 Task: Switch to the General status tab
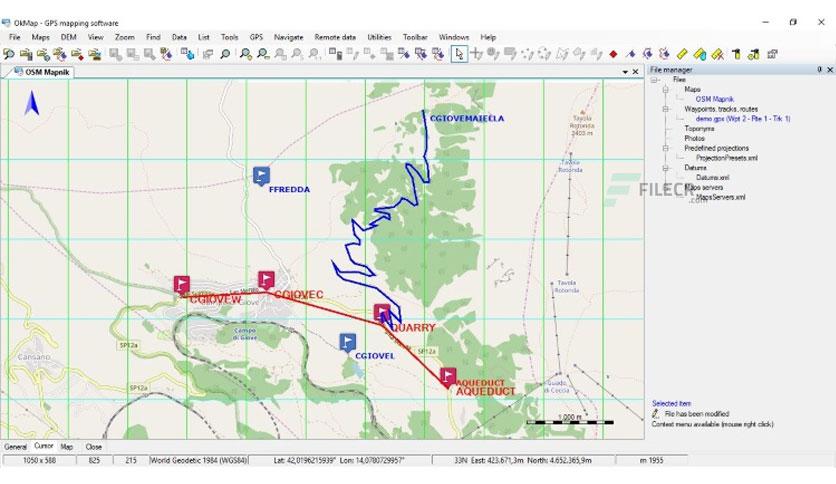coord(15,447)
